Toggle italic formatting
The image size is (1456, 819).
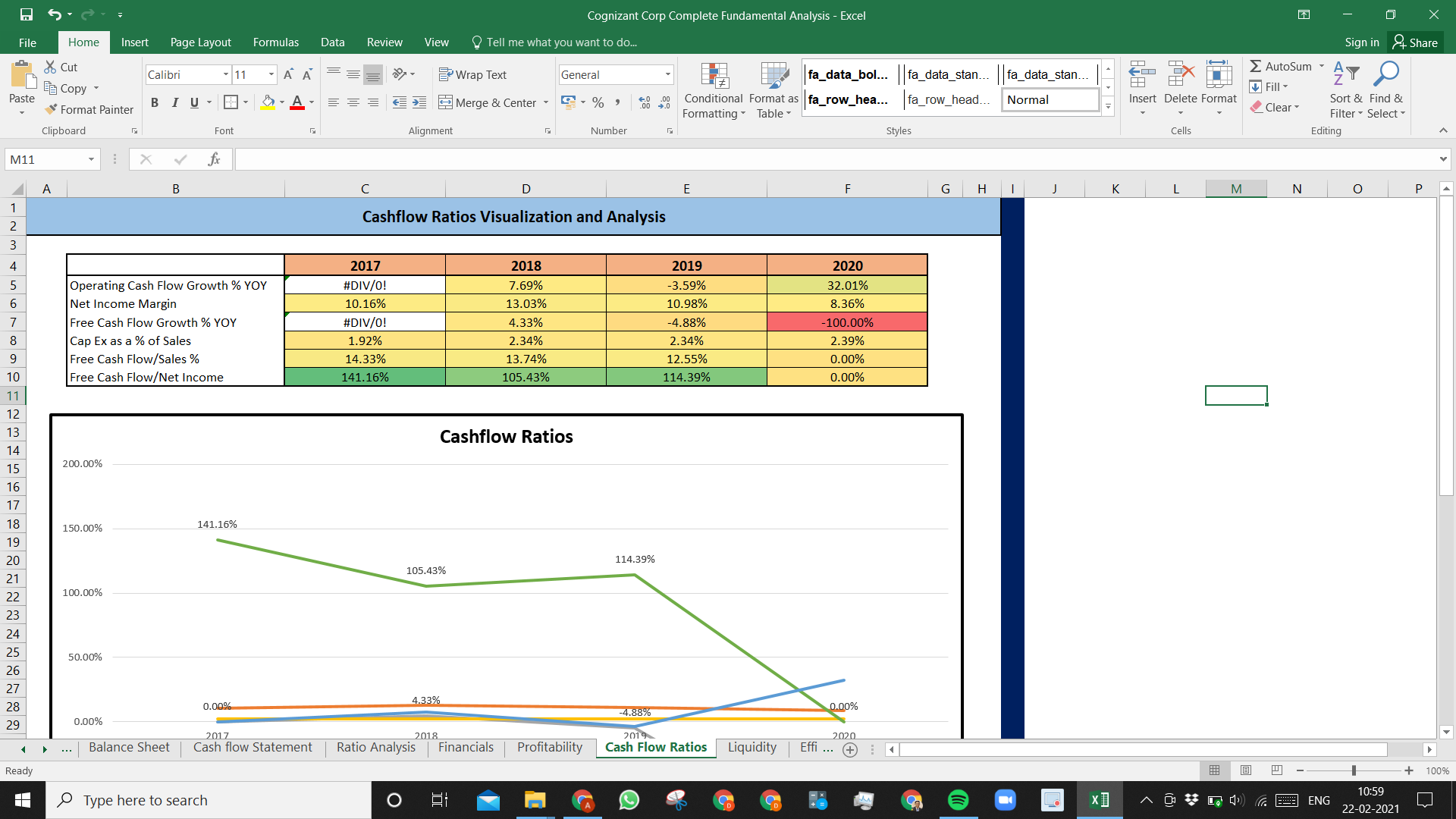(174, 102)
